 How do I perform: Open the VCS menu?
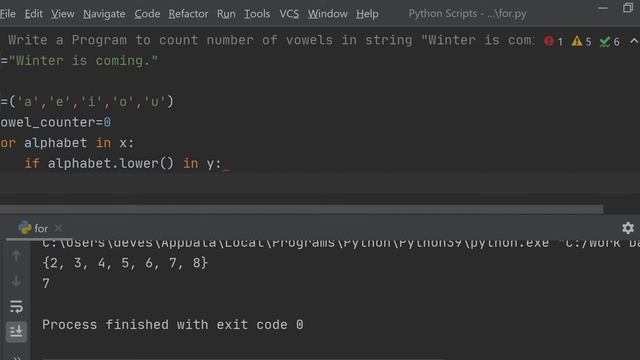pyautogui.click(x=289, y=14)
